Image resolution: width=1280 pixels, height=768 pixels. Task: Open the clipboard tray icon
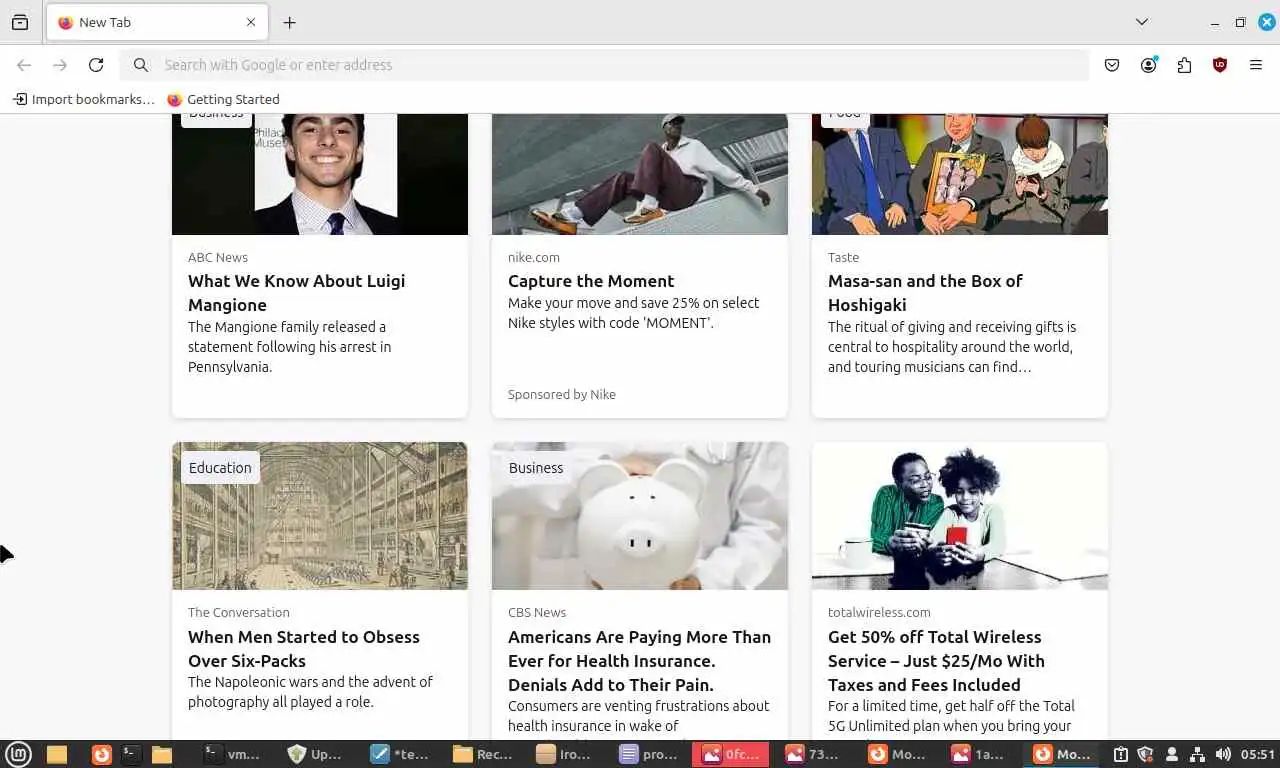[x=1121, y=754]
